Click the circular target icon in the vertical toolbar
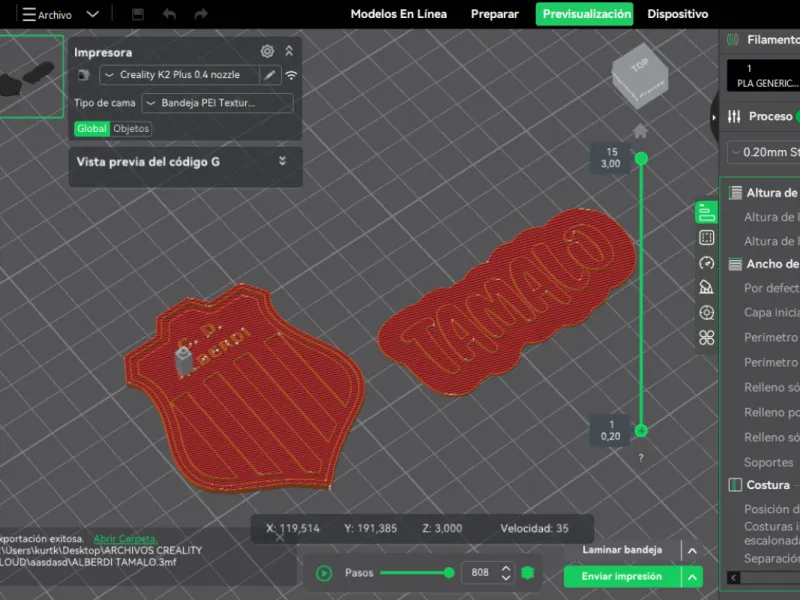Image resolution: width=800 pixels, height=600 pixels. (707, 312)
